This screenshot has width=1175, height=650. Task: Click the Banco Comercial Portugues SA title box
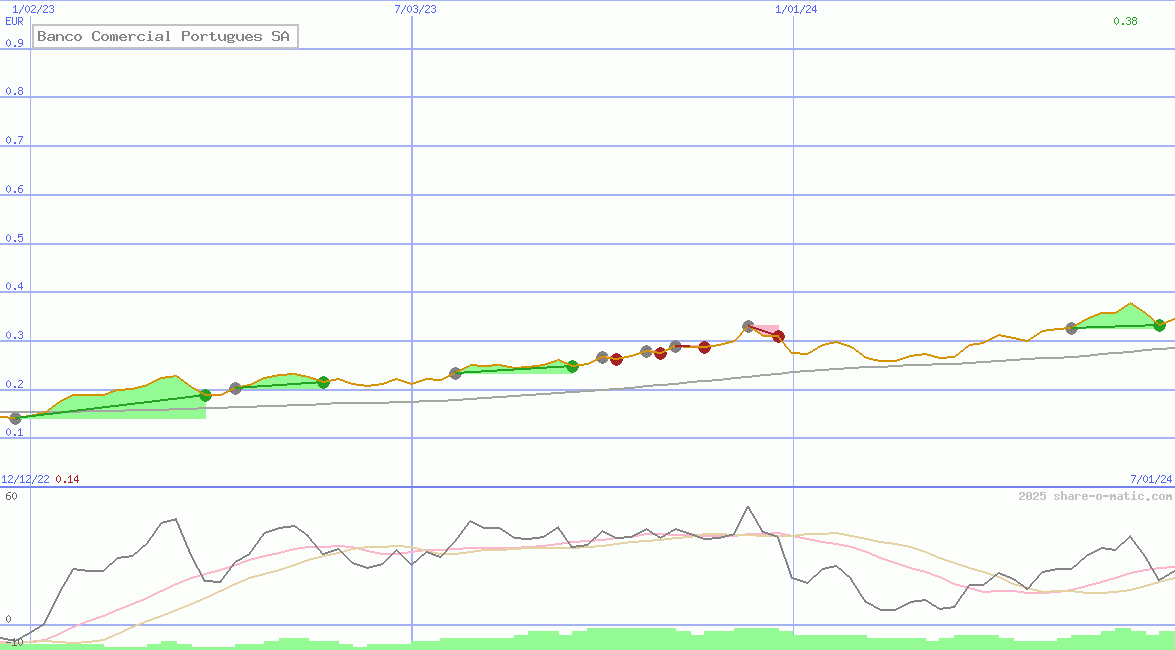point(165,37)
